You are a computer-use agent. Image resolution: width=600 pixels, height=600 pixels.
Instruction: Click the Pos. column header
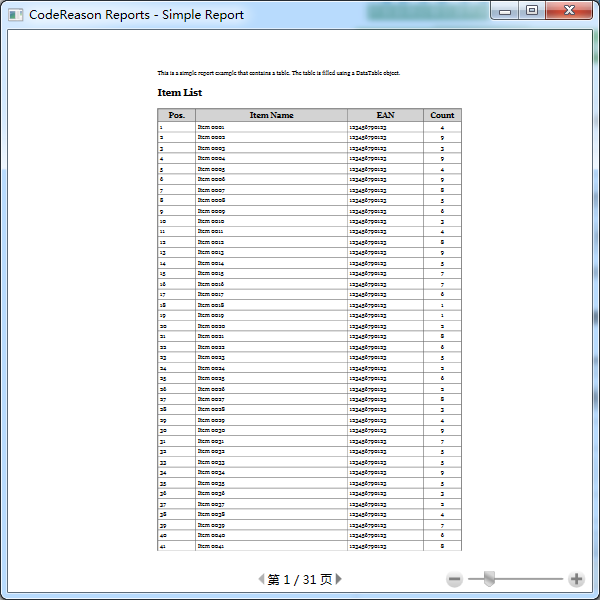click(x=177, y=115)
